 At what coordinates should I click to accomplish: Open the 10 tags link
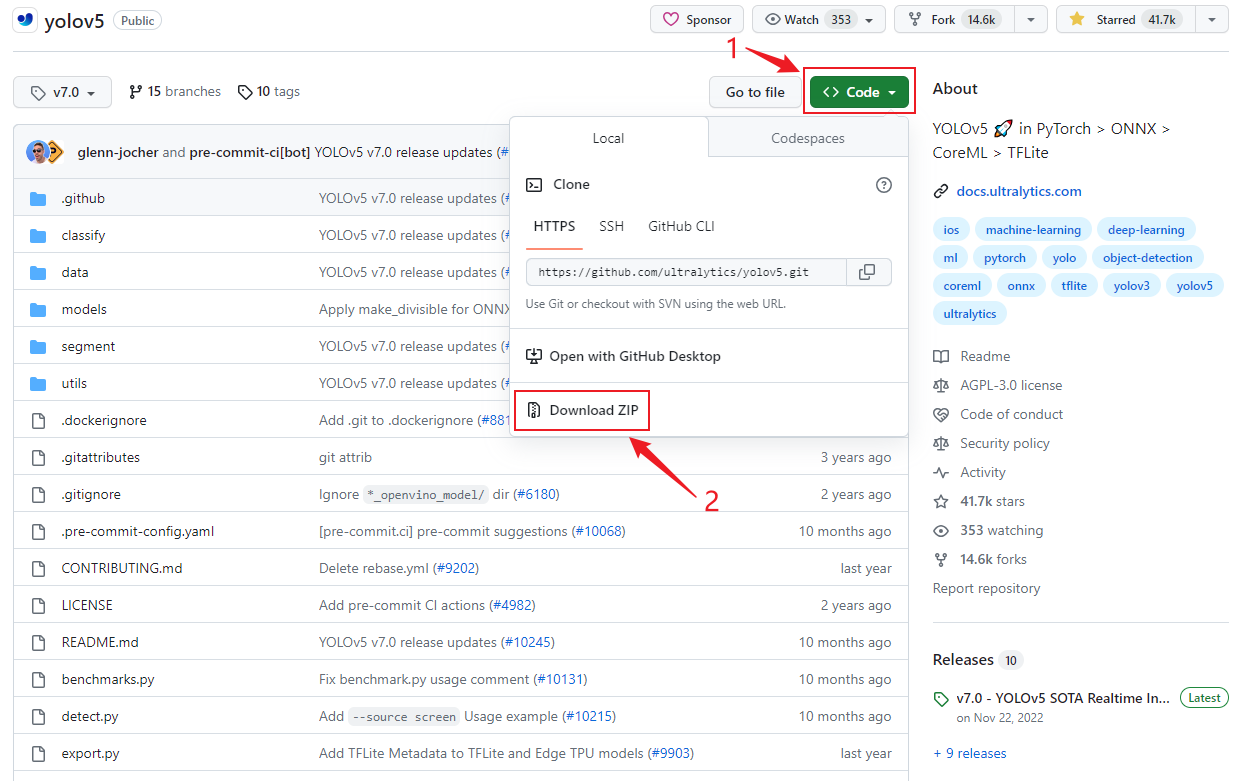pyautogui.click(x=269, y=92)
